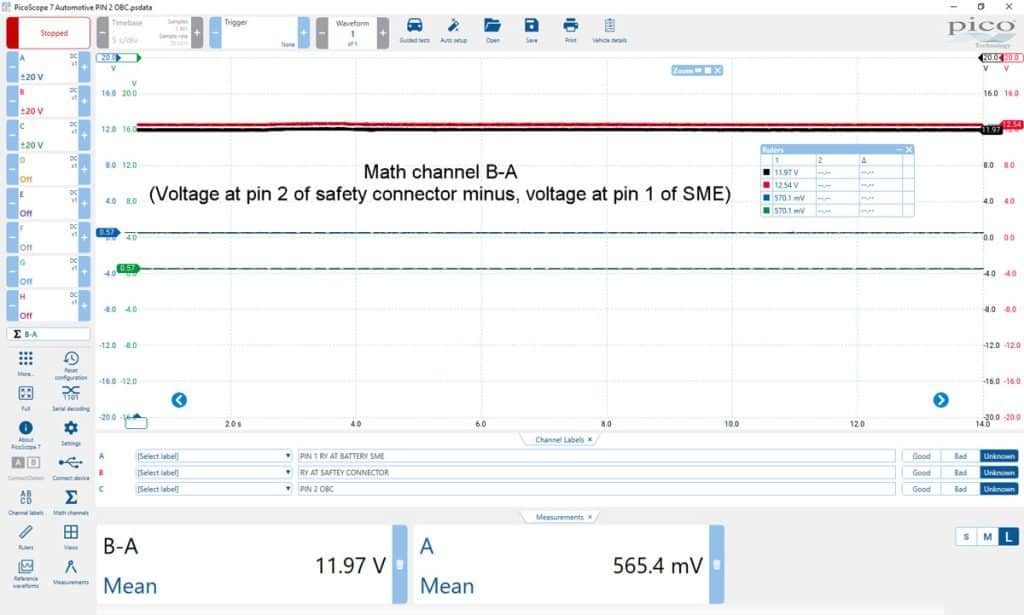Decrease timebase with minus button
The height and width of the screenshot is (615, 1024).
[103, 33]
